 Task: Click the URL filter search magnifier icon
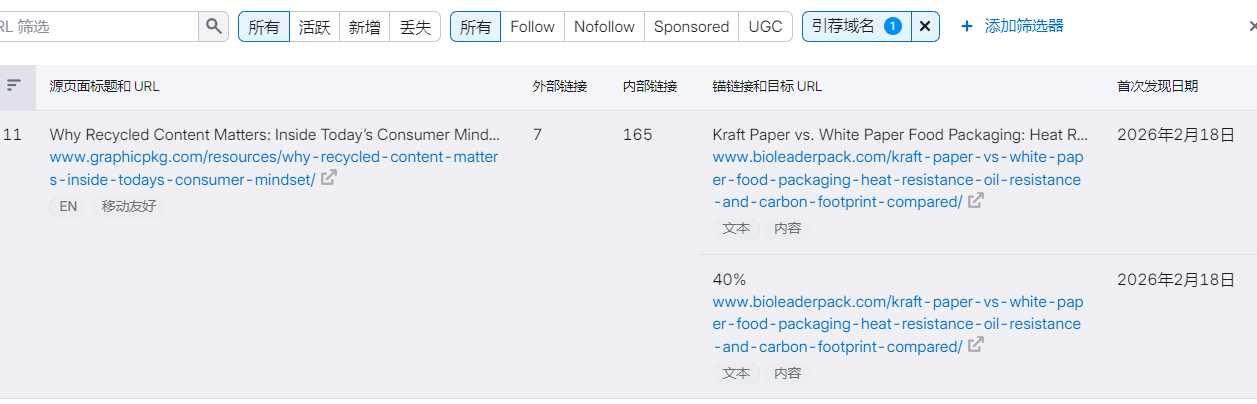pos(214,27)
